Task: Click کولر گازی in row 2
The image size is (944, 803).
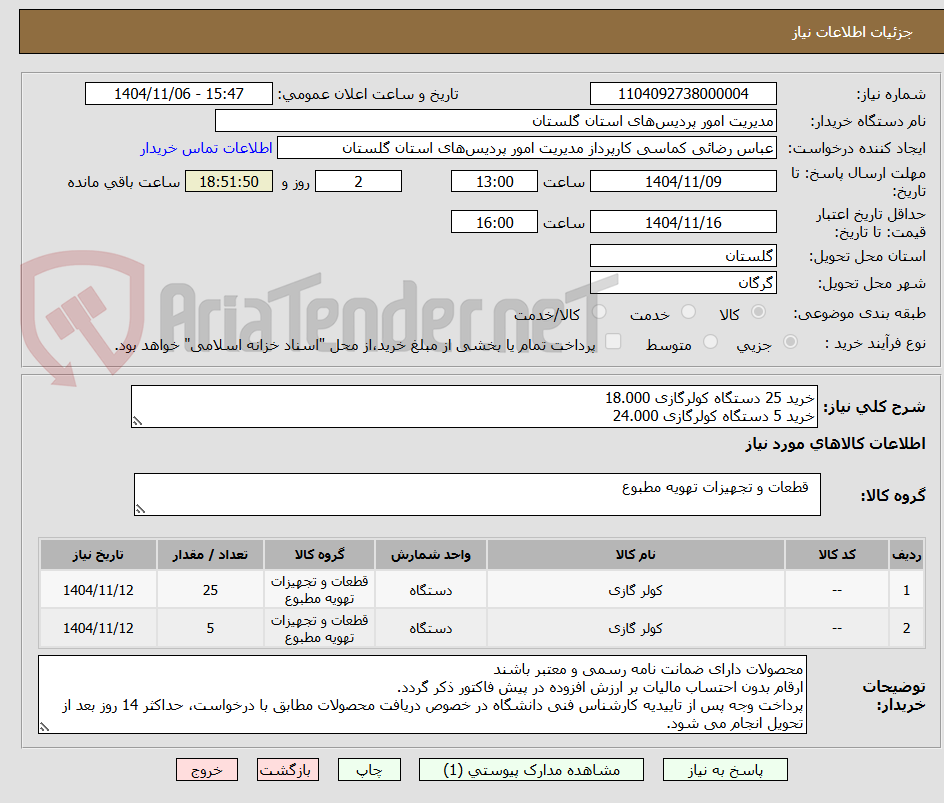Action: pos(635,628)
